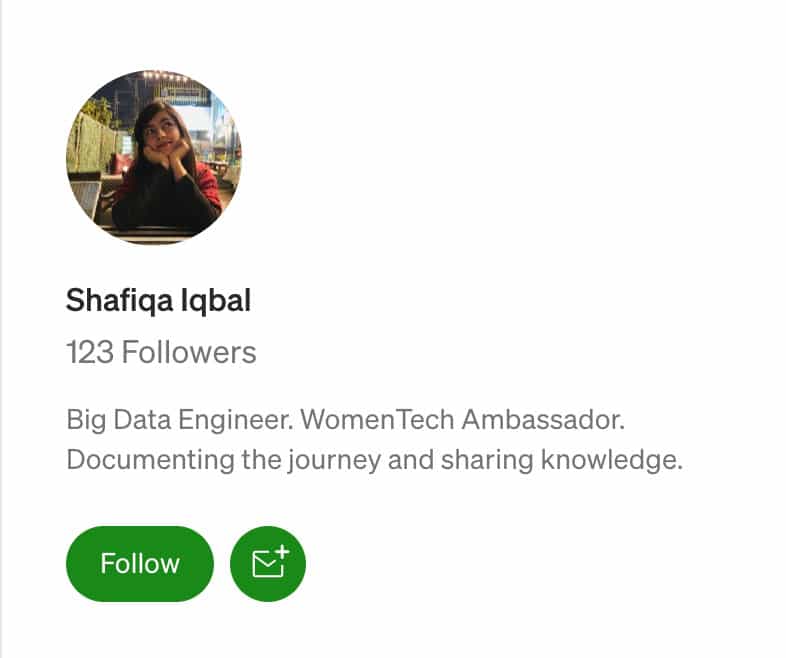Follow Shafiqa Iqbal

(x=140, y=564)
